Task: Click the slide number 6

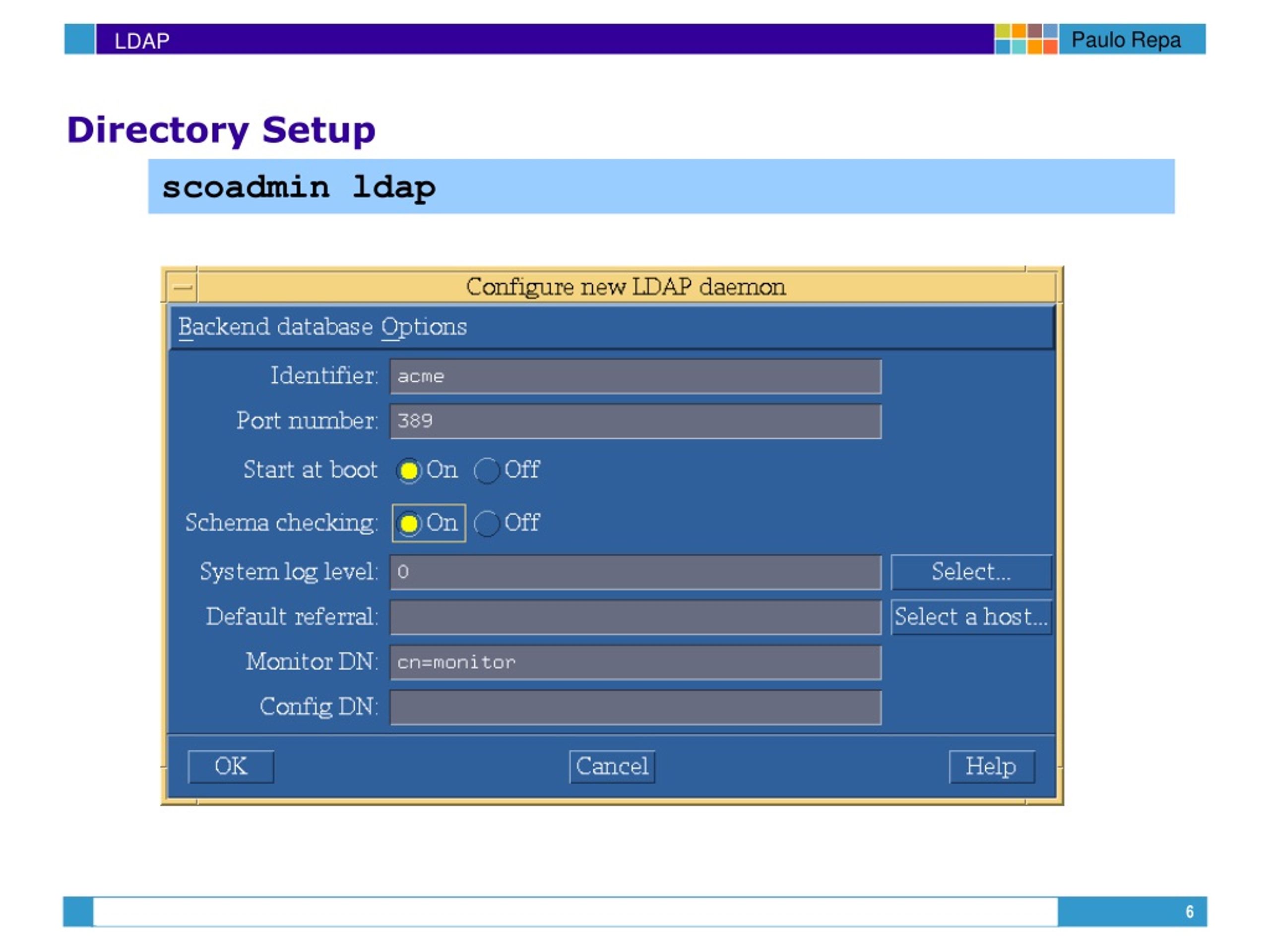Action: (1190, 911)
